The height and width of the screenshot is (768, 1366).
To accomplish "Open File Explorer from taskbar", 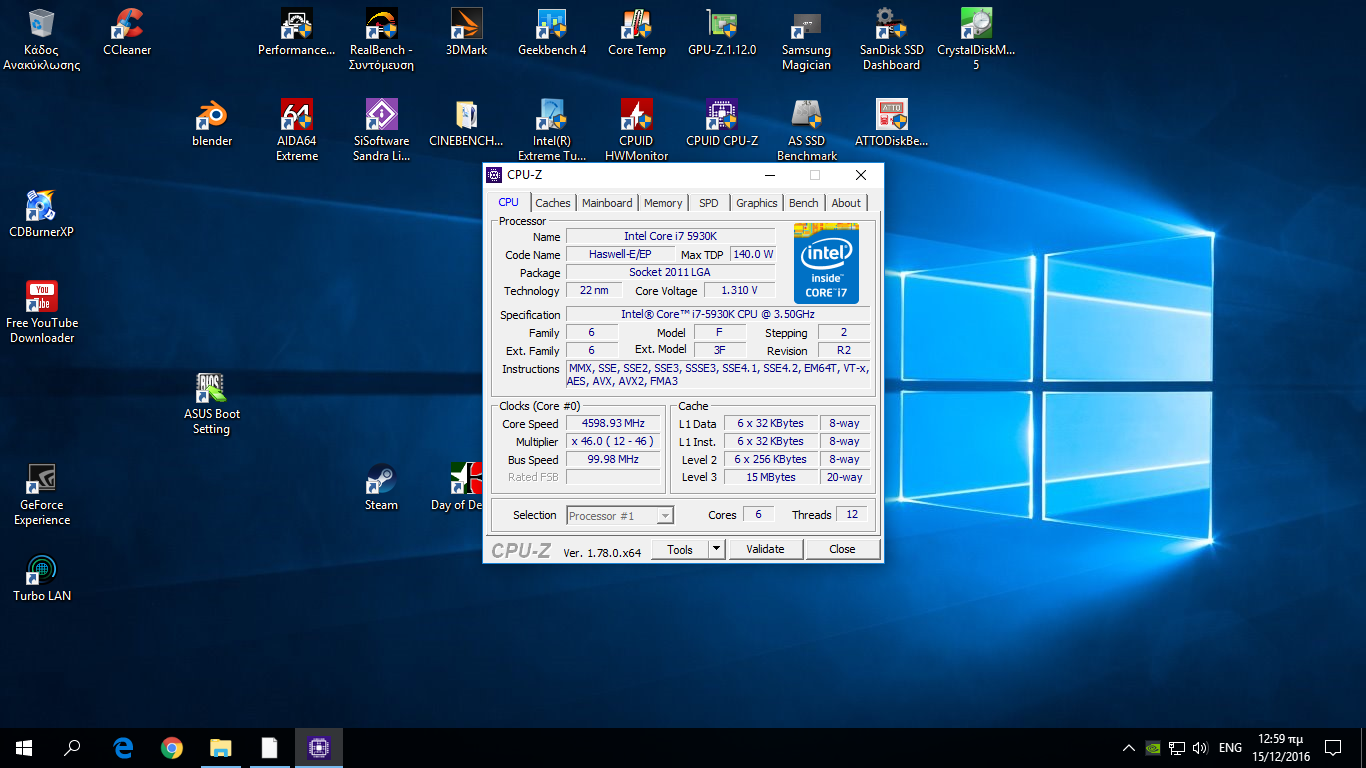I will click(220, 748).
